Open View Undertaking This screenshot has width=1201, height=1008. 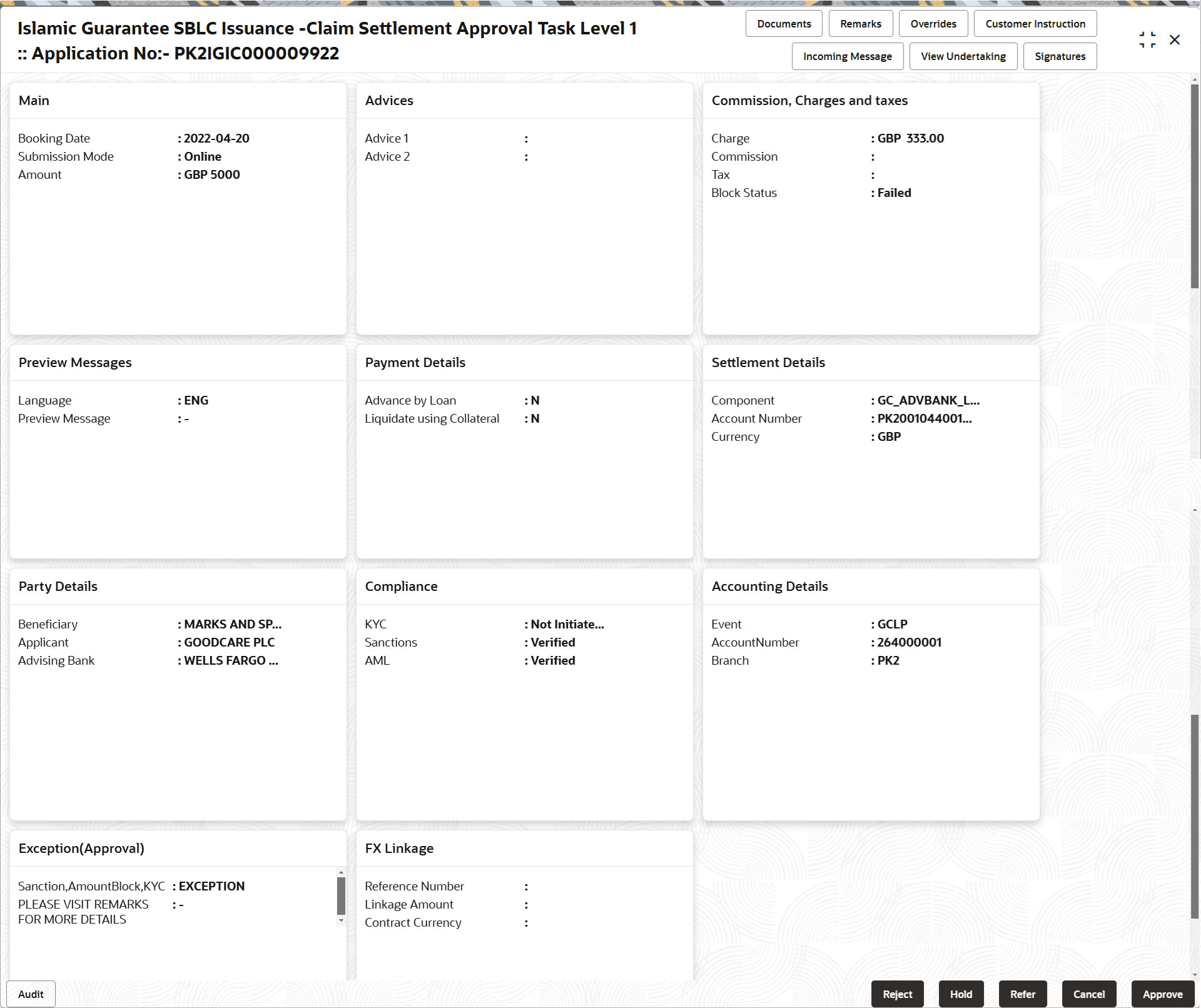pos(963,56)
